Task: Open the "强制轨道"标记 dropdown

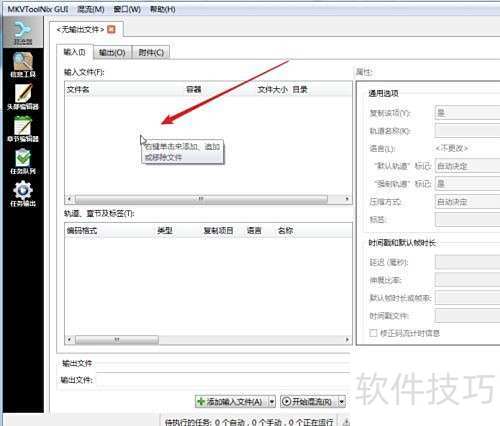Action: click(467, 184)
